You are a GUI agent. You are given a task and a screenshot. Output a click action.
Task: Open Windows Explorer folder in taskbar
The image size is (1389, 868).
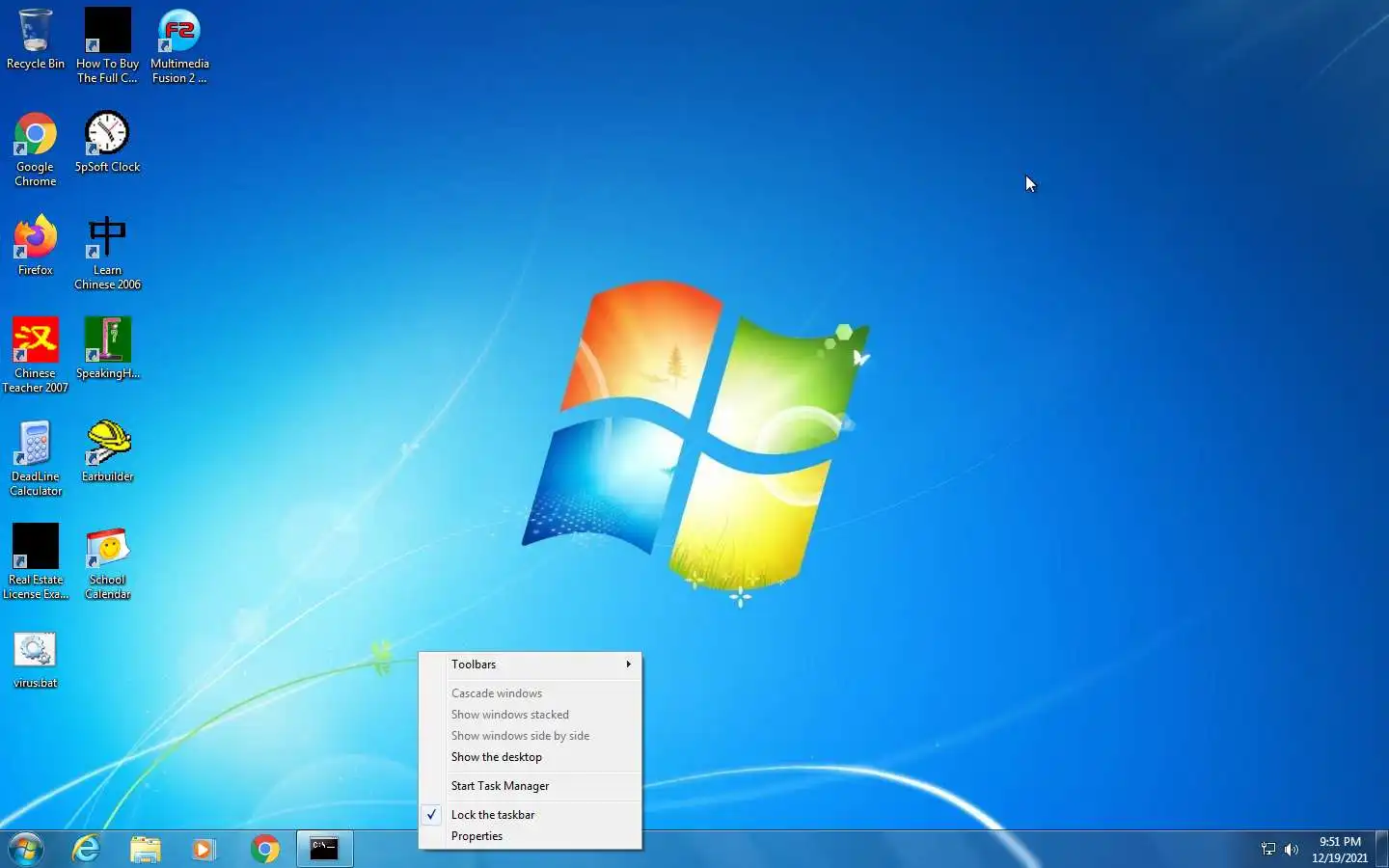(146, 849)
